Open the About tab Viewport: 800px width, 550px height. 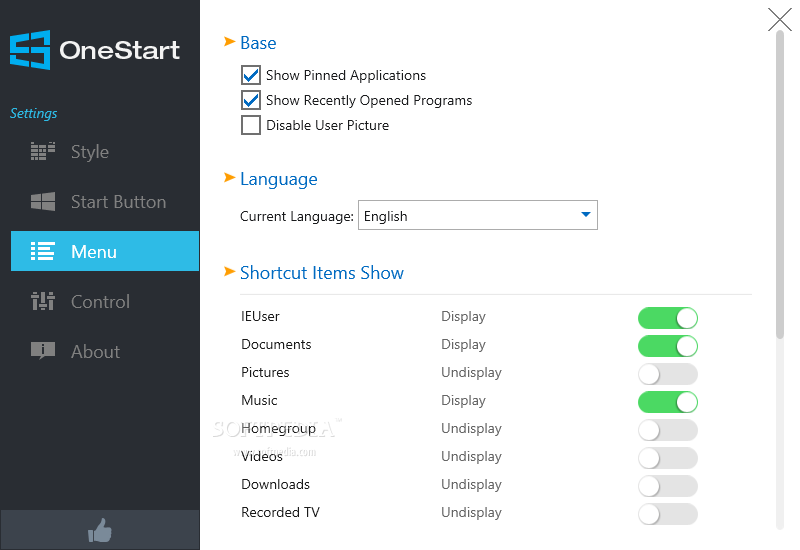click(105, 351)
